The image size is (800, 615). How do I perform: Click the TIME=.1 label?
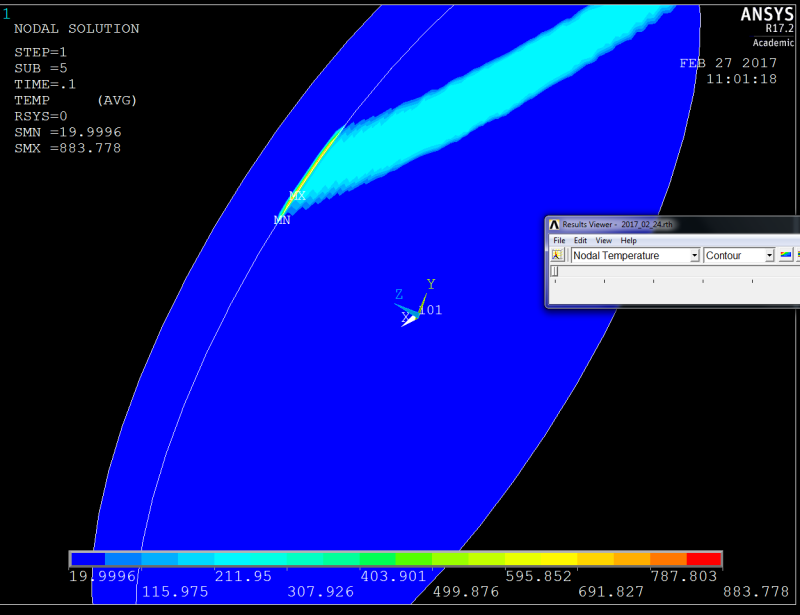pyautogui.click(x=45, y=84)
